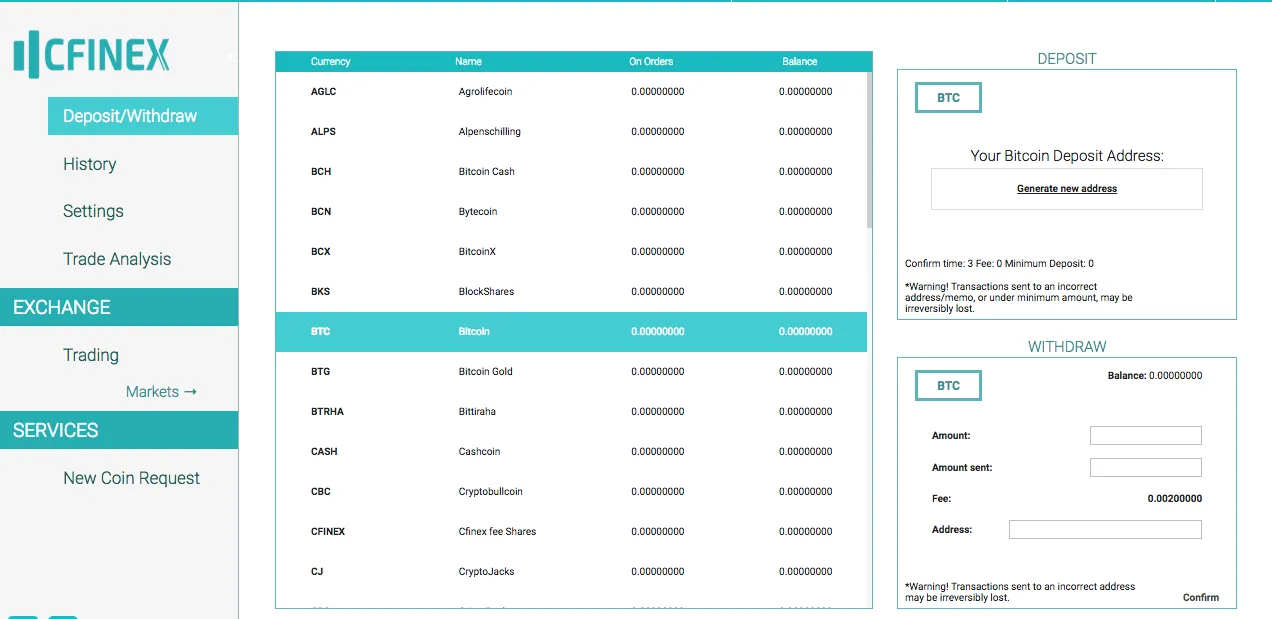Sort the table by Balance column
The width and height of the screenshot is (1272, 619).
800,62
